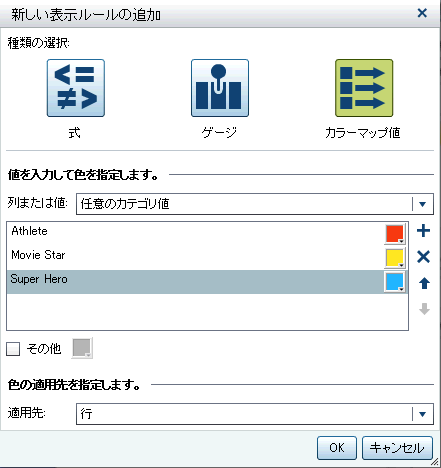
Task: Open the 列または値 dropdown
Action: pos(255,204)
